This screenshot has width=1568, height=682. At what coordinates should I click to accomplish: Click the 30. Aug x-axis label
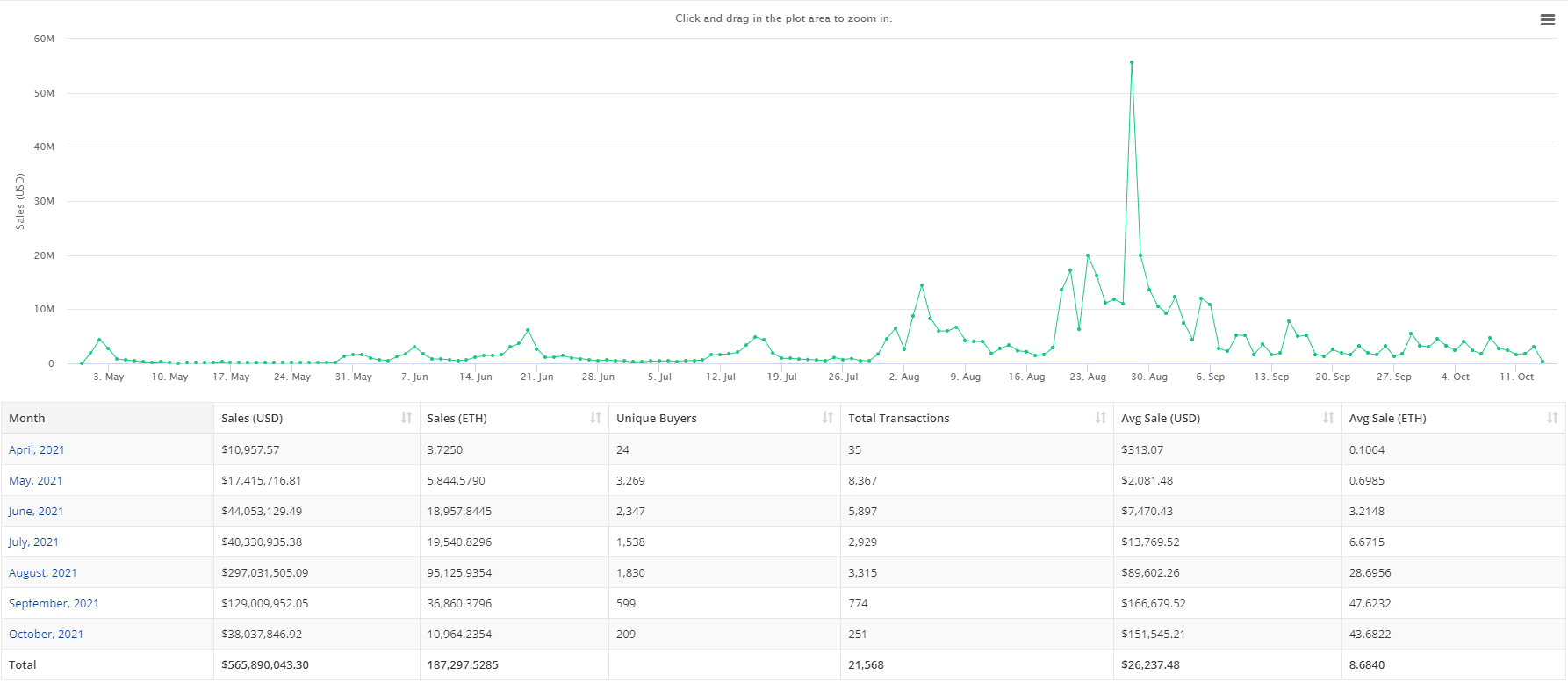[x=1149, y=377]
